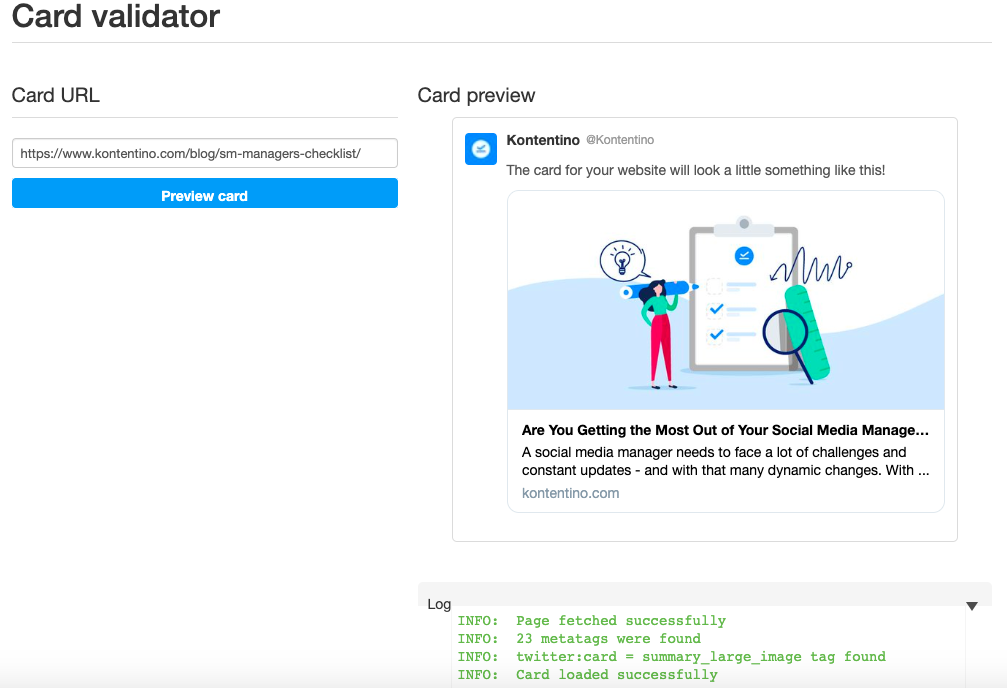Click the @Kontentino handle
Screen dimensions: 1007x688
pyautogui.click(x=620, y=140)
